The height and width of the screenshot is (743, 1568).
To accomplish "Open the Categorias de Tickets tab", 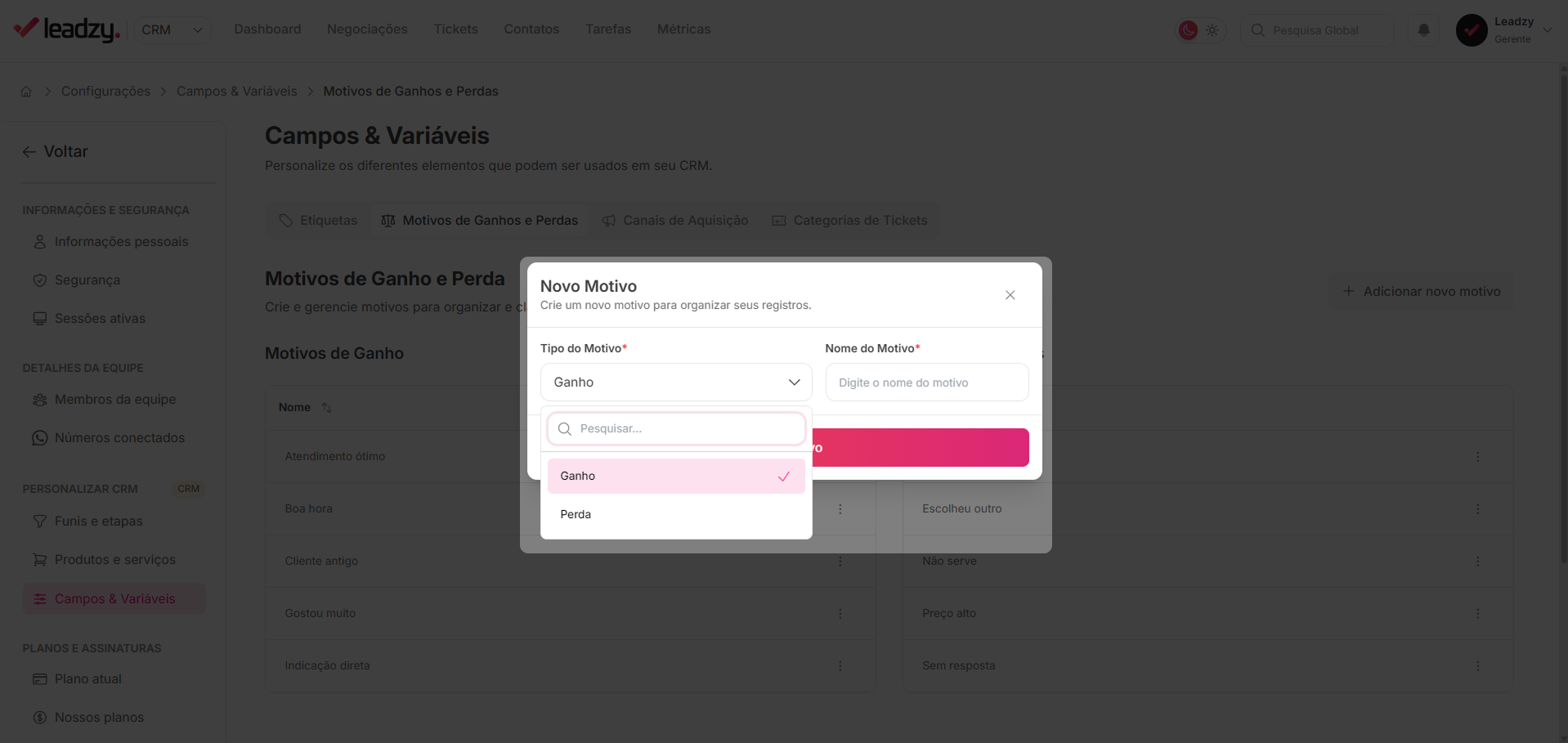I will pyautogui.click(x=850, y=221).
